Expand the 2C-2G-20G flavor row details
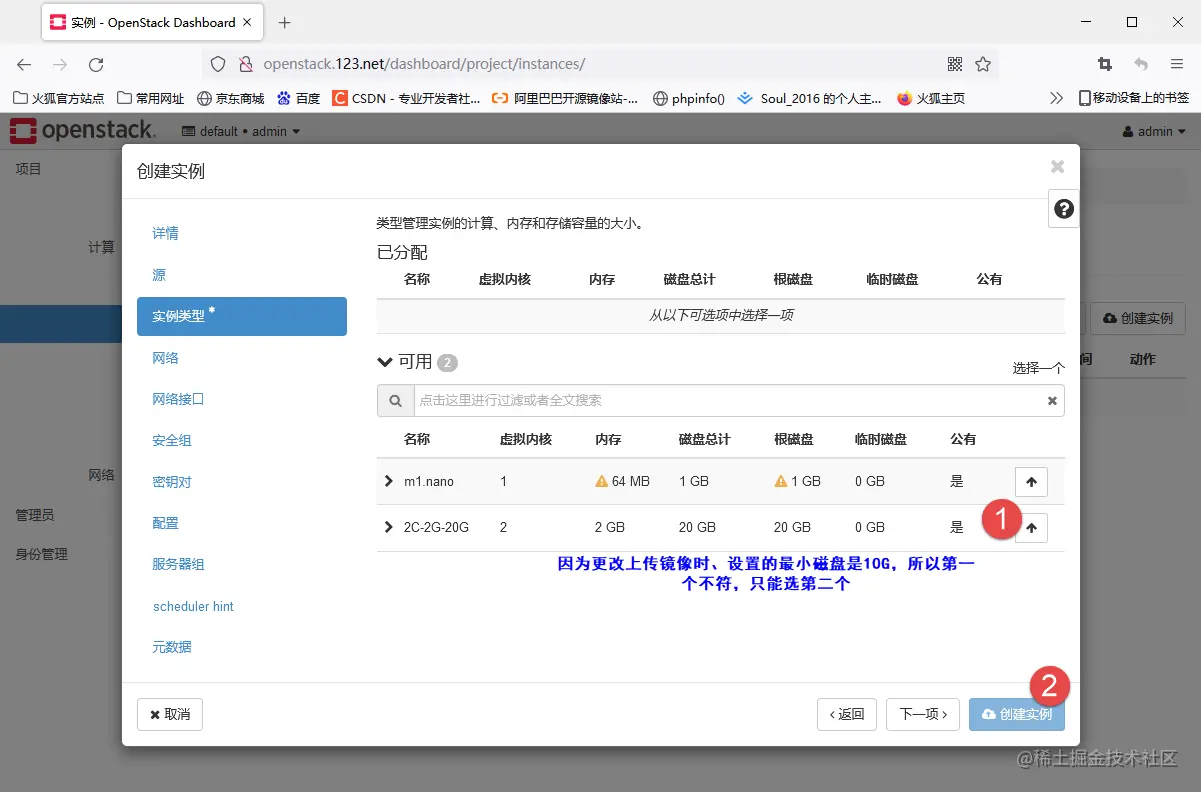This screenshot has width=1201, height=792. pyautogui.click(x=388, y=527)
